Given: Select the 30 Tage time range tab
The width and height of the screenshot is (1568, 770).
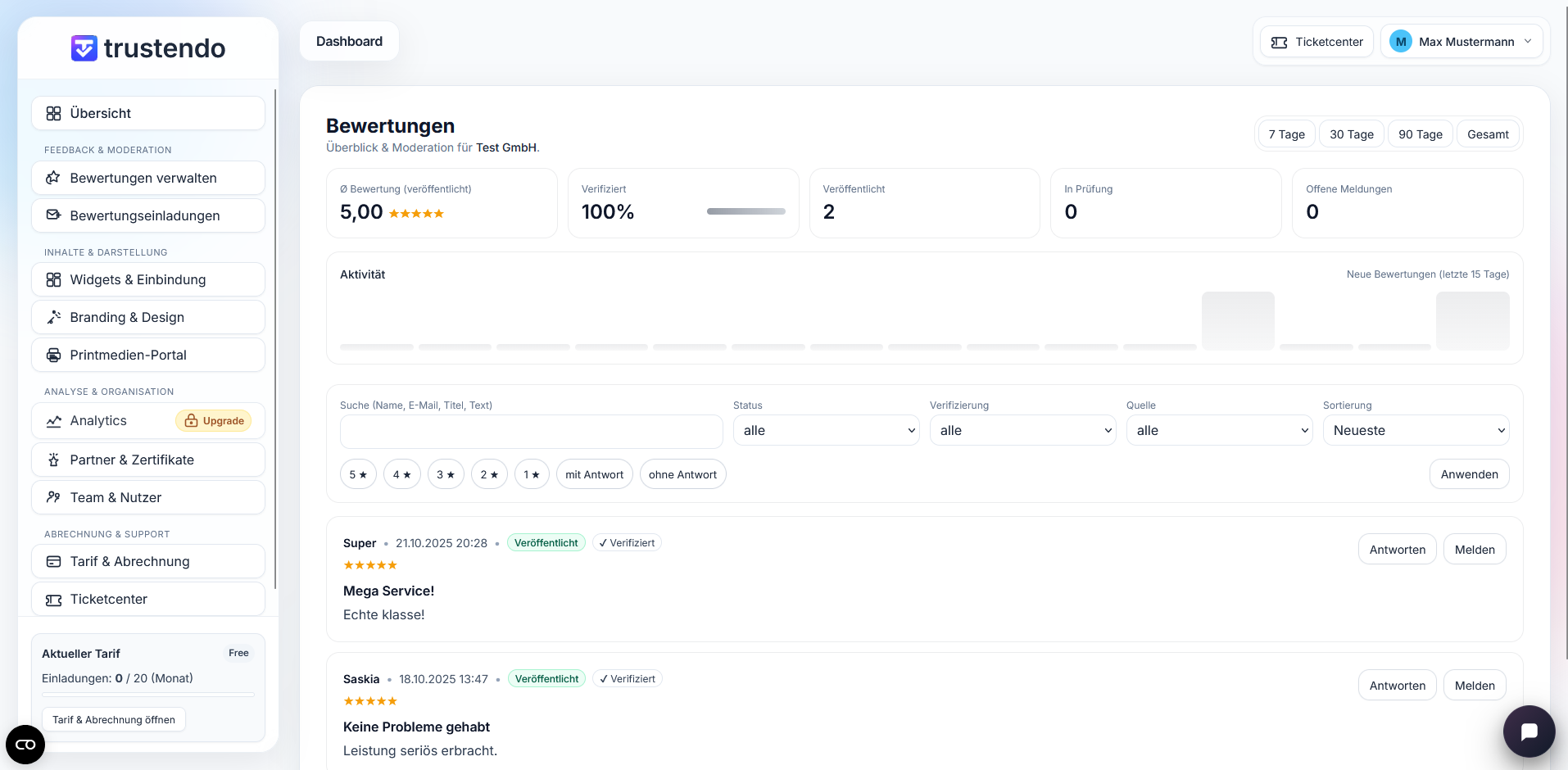Looking at the screenshot, I should 1351,134.
